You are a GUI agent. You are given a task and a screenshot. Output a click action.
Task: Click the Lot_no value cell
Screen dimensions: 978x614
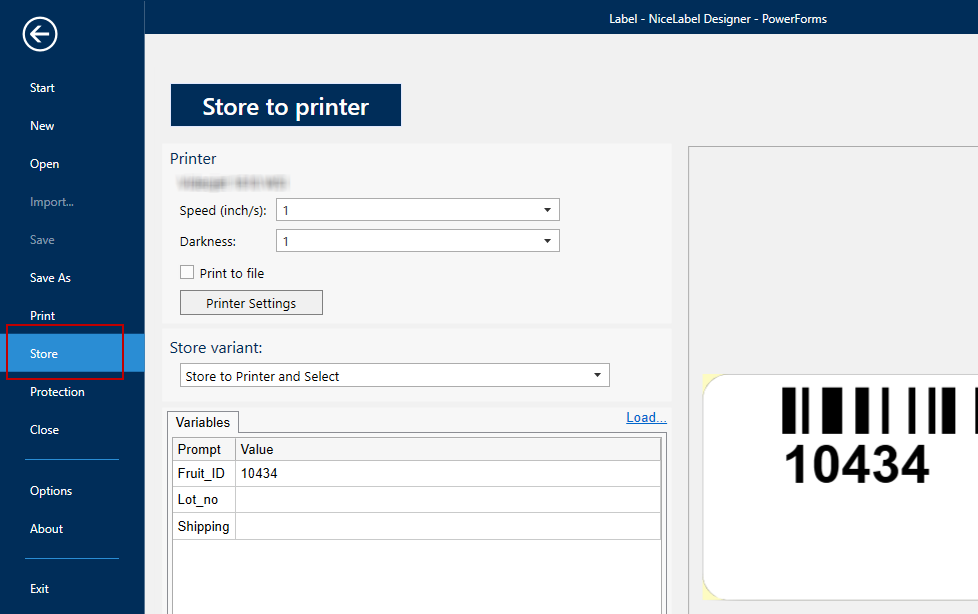point(448,500)
